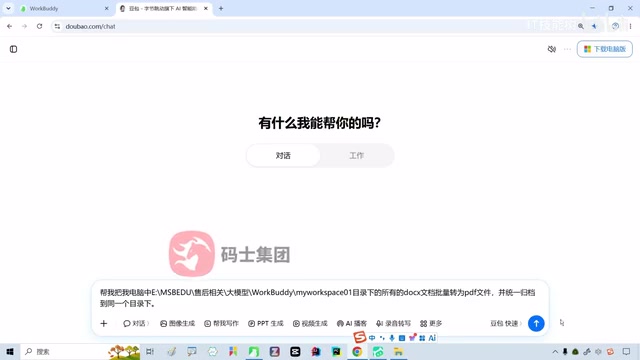
Task: Select the 录音转写 tool
Action: click(x=393, y=323)
